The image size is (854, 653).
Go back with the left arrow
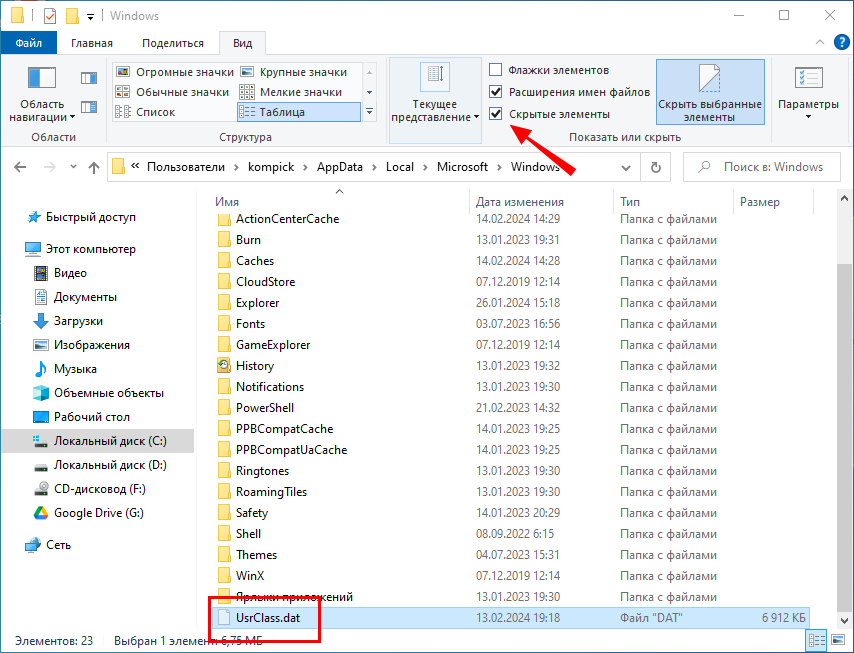tap(20, 167)
